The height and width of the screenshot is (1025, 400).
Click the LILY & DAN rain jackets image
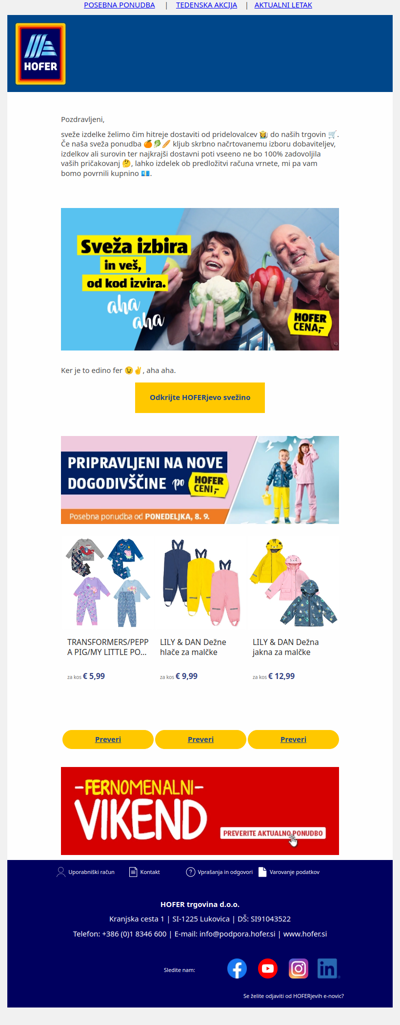click(293, 582)
